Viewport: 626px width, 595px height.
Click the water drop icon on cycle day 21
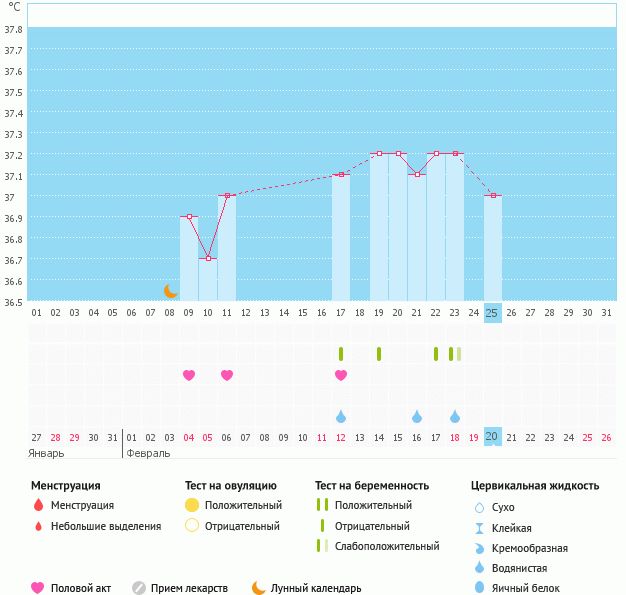(417, 416)
